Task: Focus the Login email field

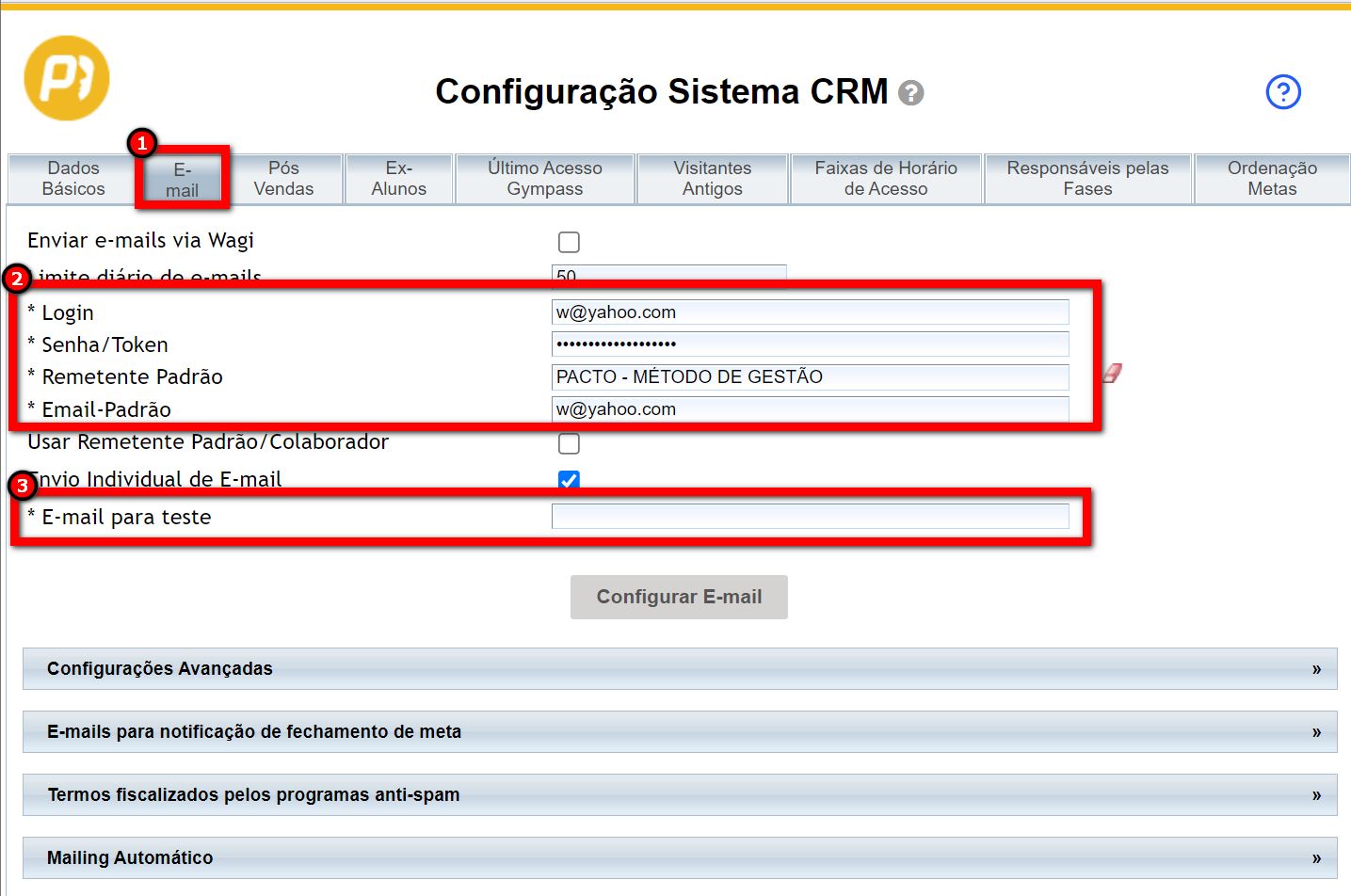Action: [x=810, y=312]
